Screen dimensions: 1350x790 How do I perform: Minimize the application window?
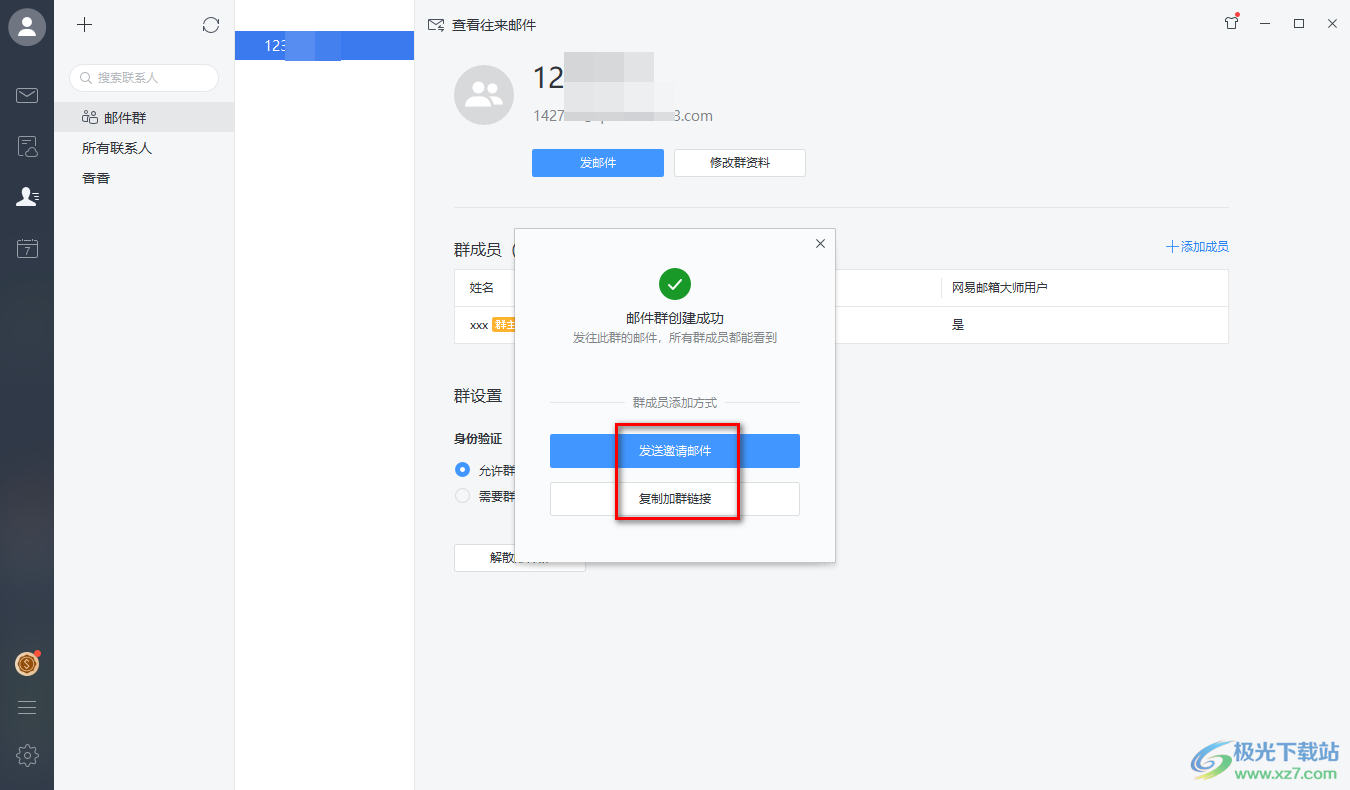tap(1265, 24)
